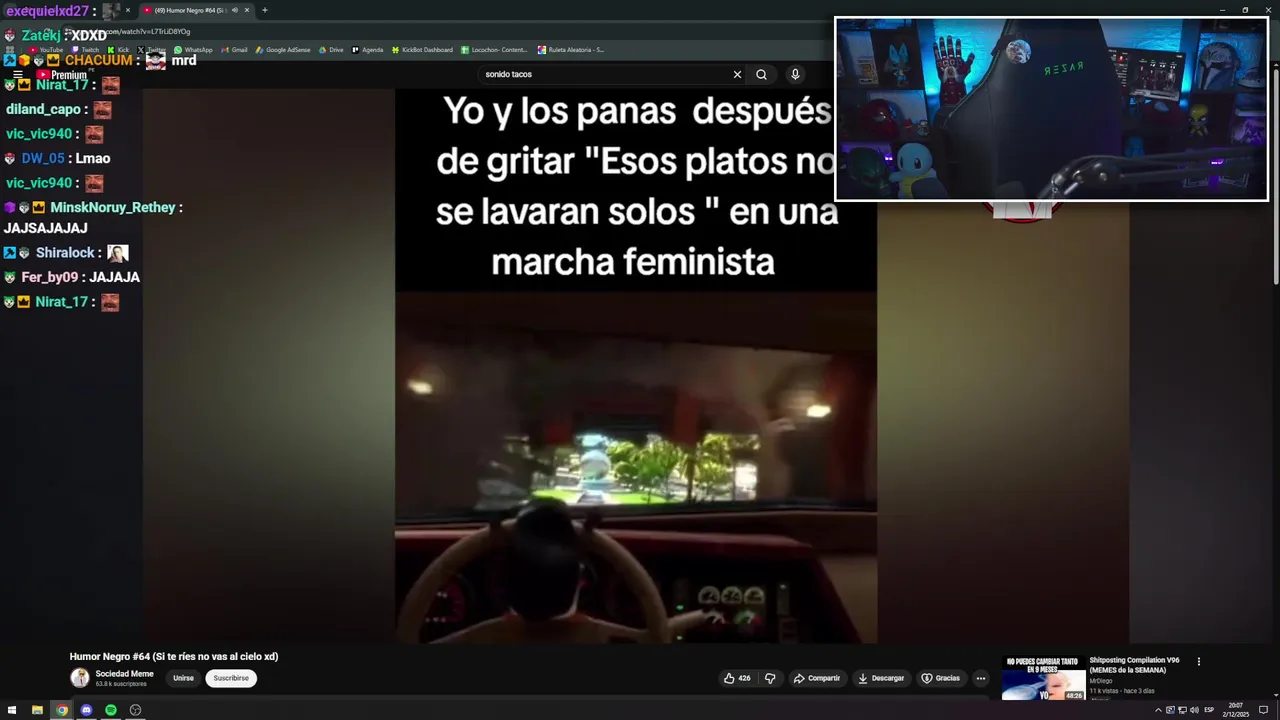Image resolution: width=1280 pixels, height=720 pixels.
Task: Click the Gracias thanks button
Action: [x=940, y=678]
